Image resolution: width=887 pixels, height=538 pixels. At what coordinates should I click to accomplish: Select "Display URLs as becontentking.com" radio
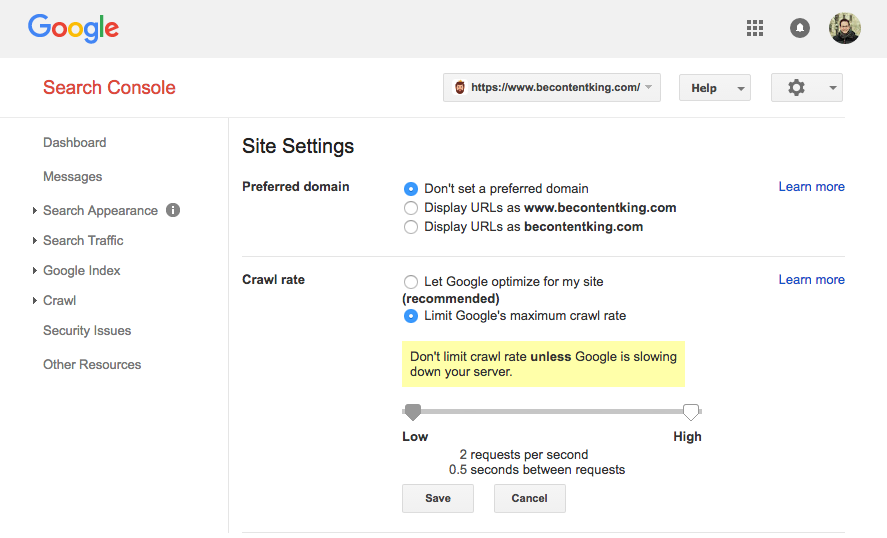tap(411, 227)
